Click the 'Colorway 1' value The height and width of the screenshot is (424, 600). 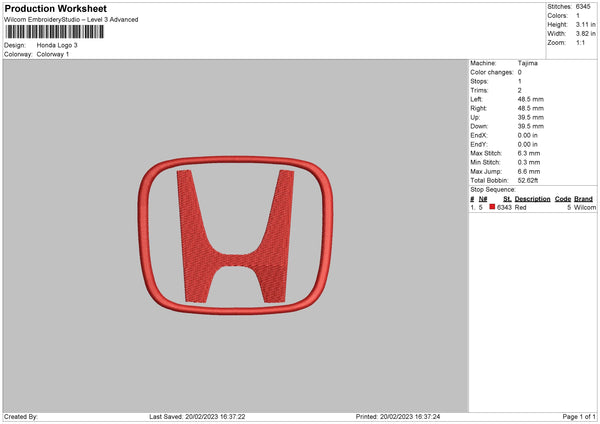[x=53, y=54]
